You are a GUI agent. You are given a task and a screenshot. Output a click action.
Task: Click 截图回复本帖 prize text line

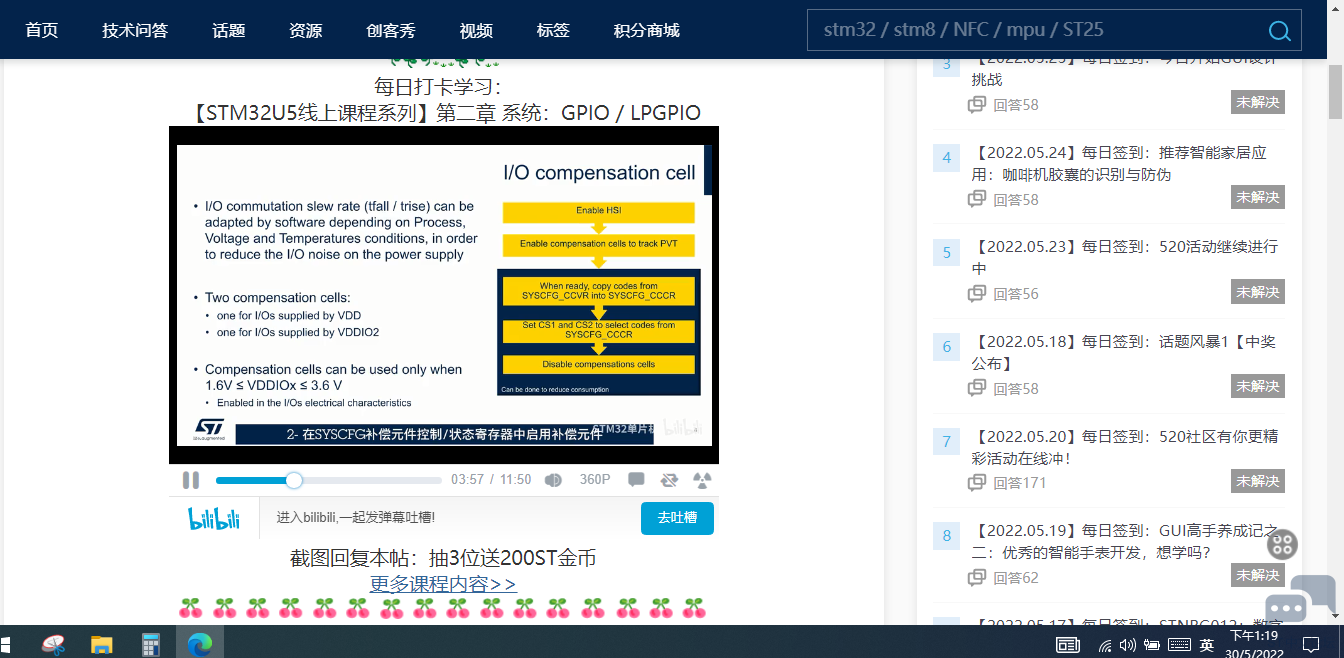click(443, 558)
